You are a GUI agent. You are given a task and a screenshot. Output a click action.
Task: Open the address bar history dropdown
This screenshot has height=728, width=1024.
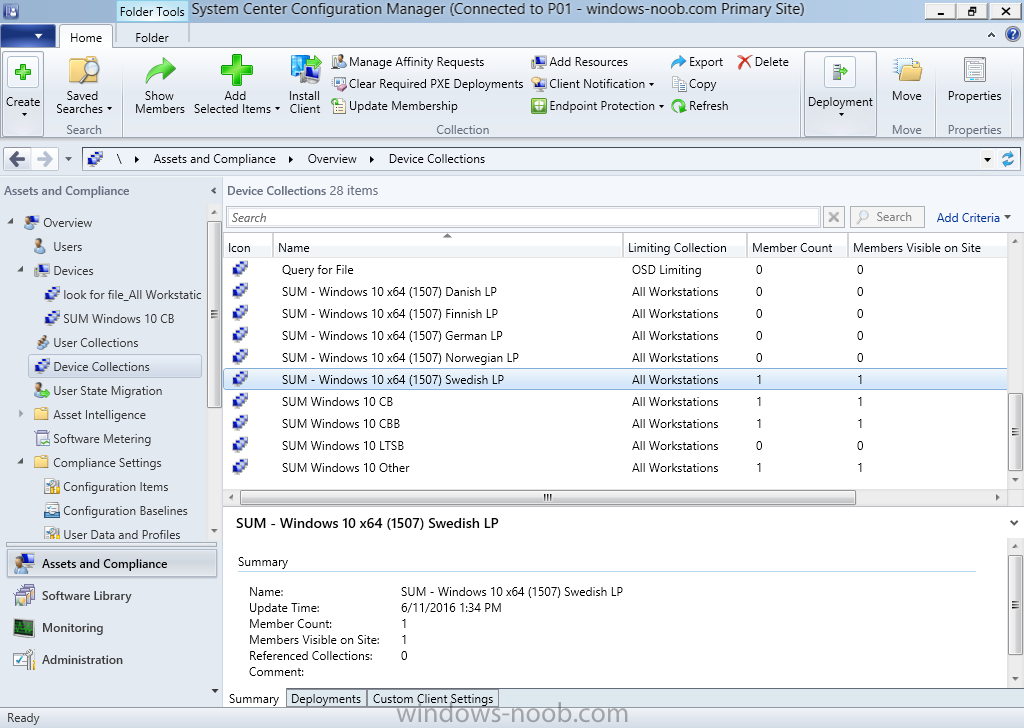(x=987, y=159)
